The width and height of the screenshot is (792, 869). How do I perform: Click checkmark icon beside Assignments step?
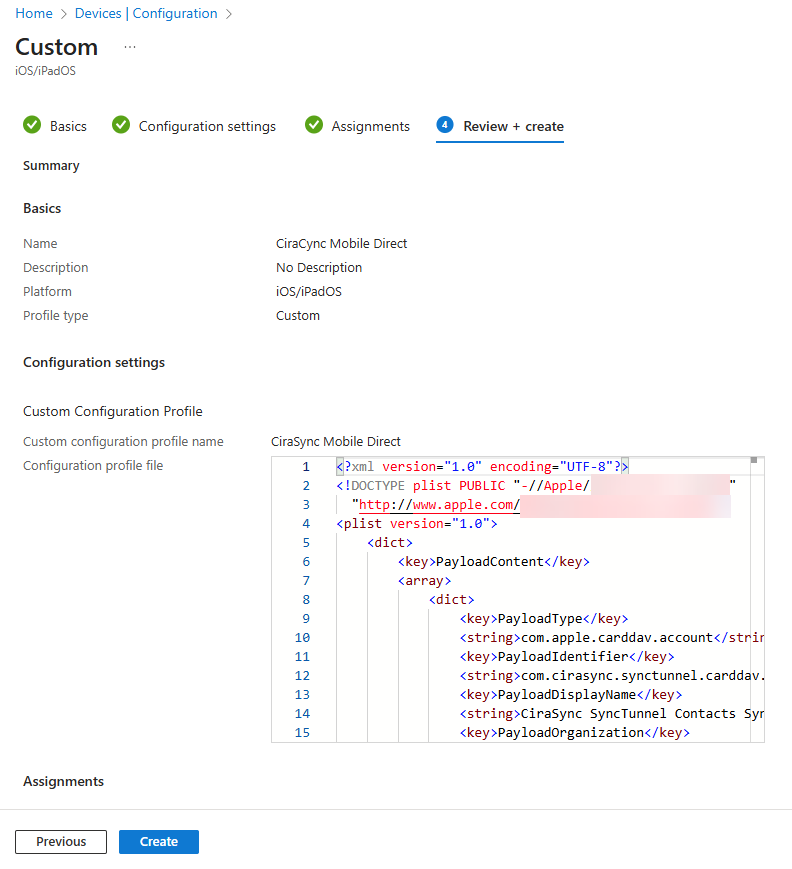314,125
